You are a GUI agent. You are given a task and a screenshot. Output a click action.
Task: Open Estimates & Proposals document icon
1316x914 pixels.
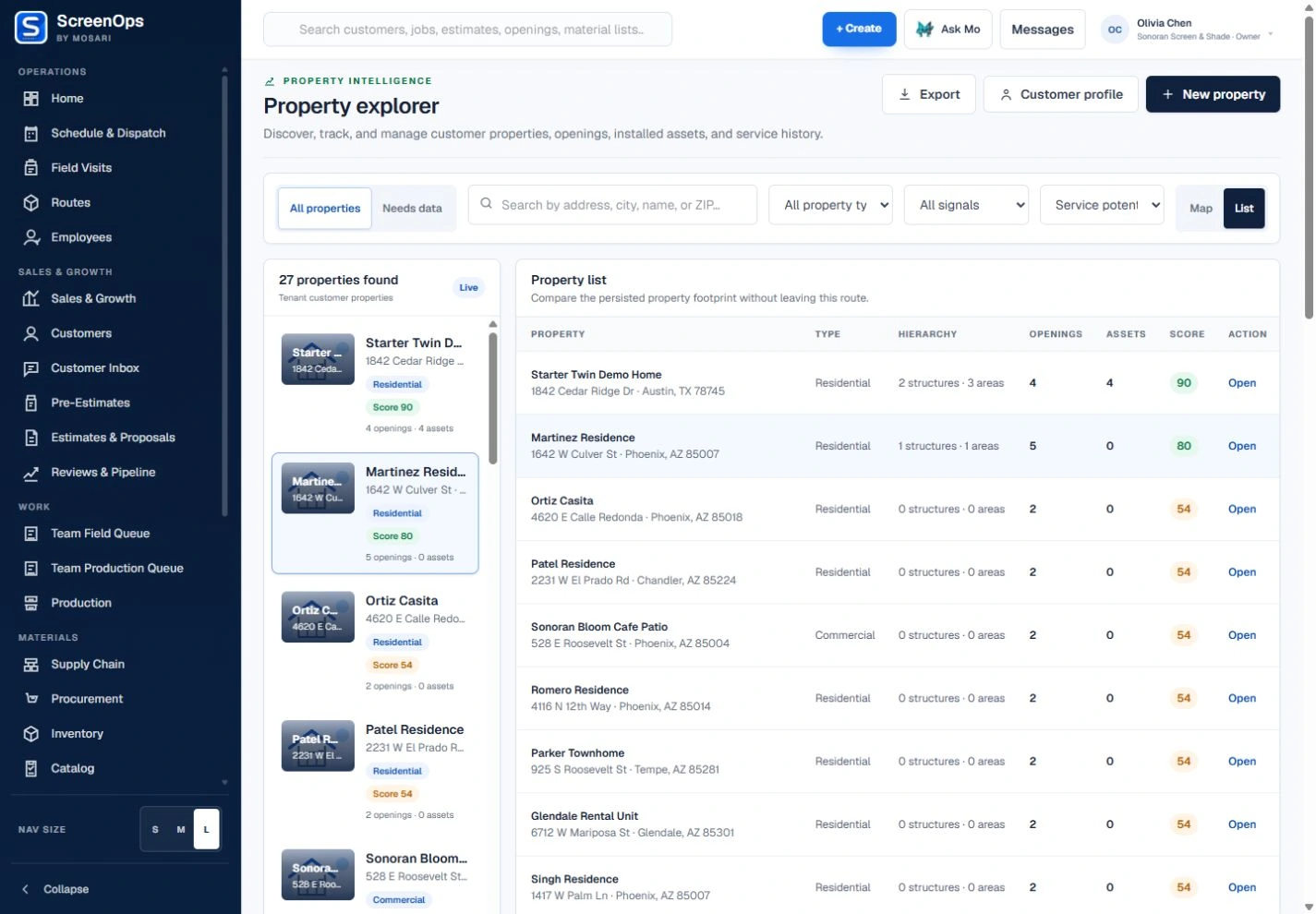point(30,438)
